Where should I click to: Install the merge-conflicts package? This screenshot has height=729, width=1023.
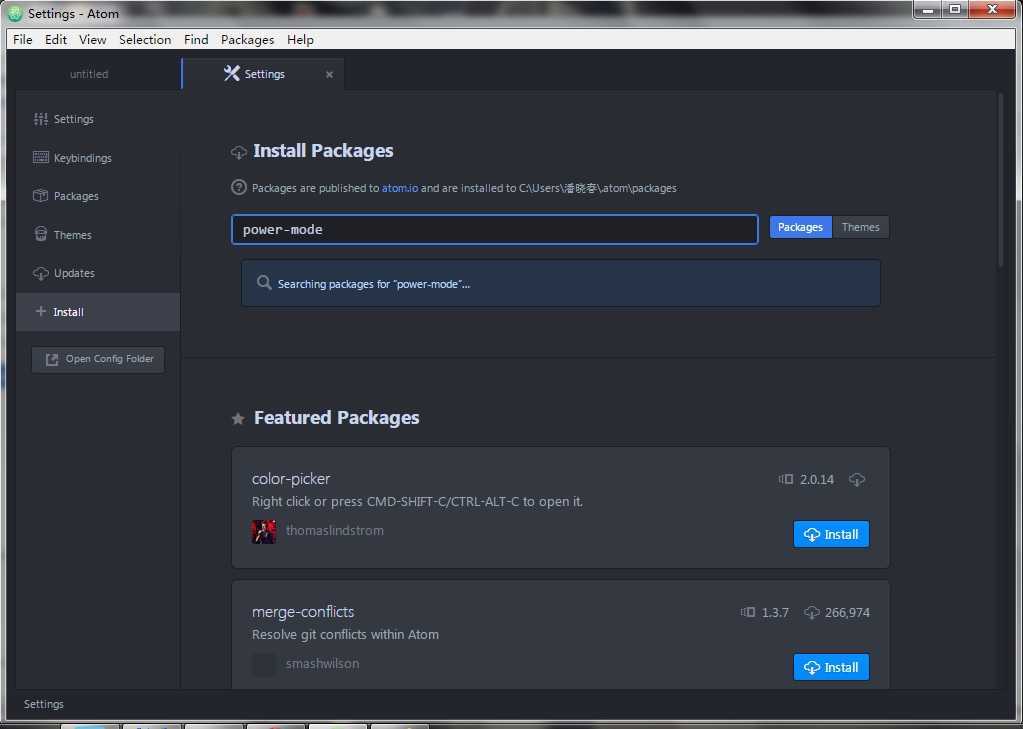pyautogui.click(x=831, y=667)
